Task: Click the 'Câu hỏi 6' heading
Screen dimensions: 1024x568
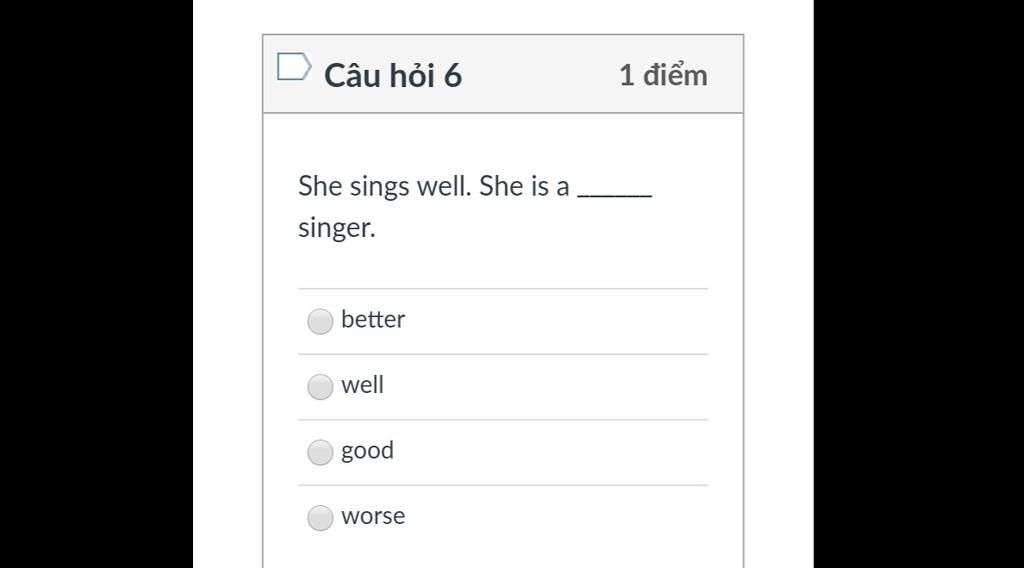Action: coord(393,75)
